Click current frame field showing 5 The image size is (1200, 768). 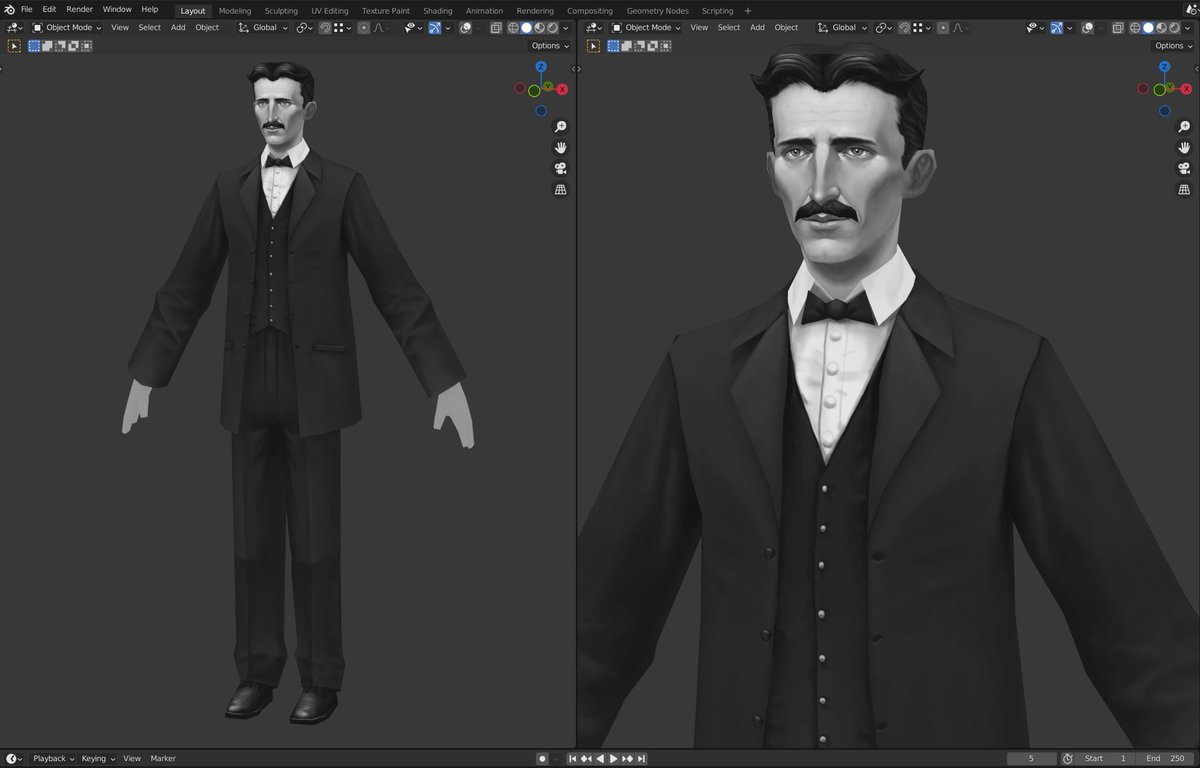(x=1032, y=759)
